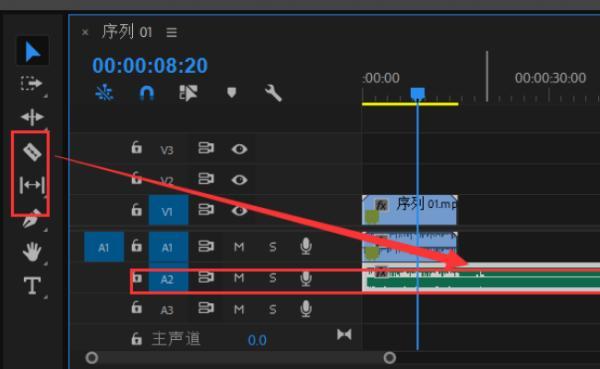This screenshot has height=369, width=600.
Task: Hide the V2 track output
Action: 240,180
